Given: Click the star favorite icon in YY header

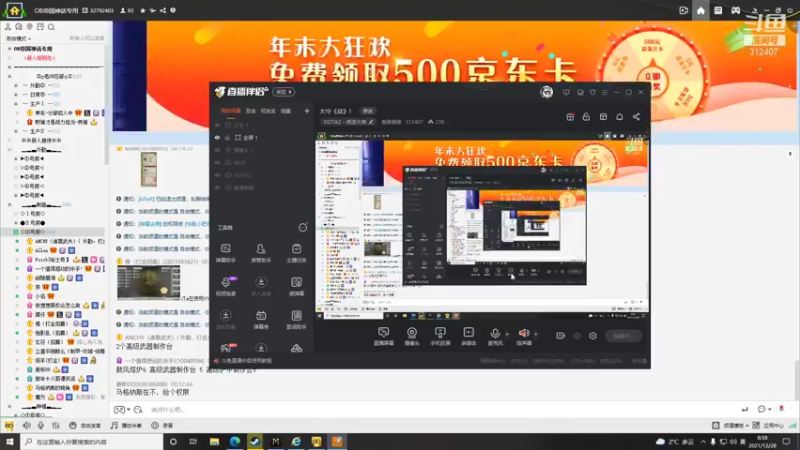Looking at the screenshot, I should (x=142, y=10).
